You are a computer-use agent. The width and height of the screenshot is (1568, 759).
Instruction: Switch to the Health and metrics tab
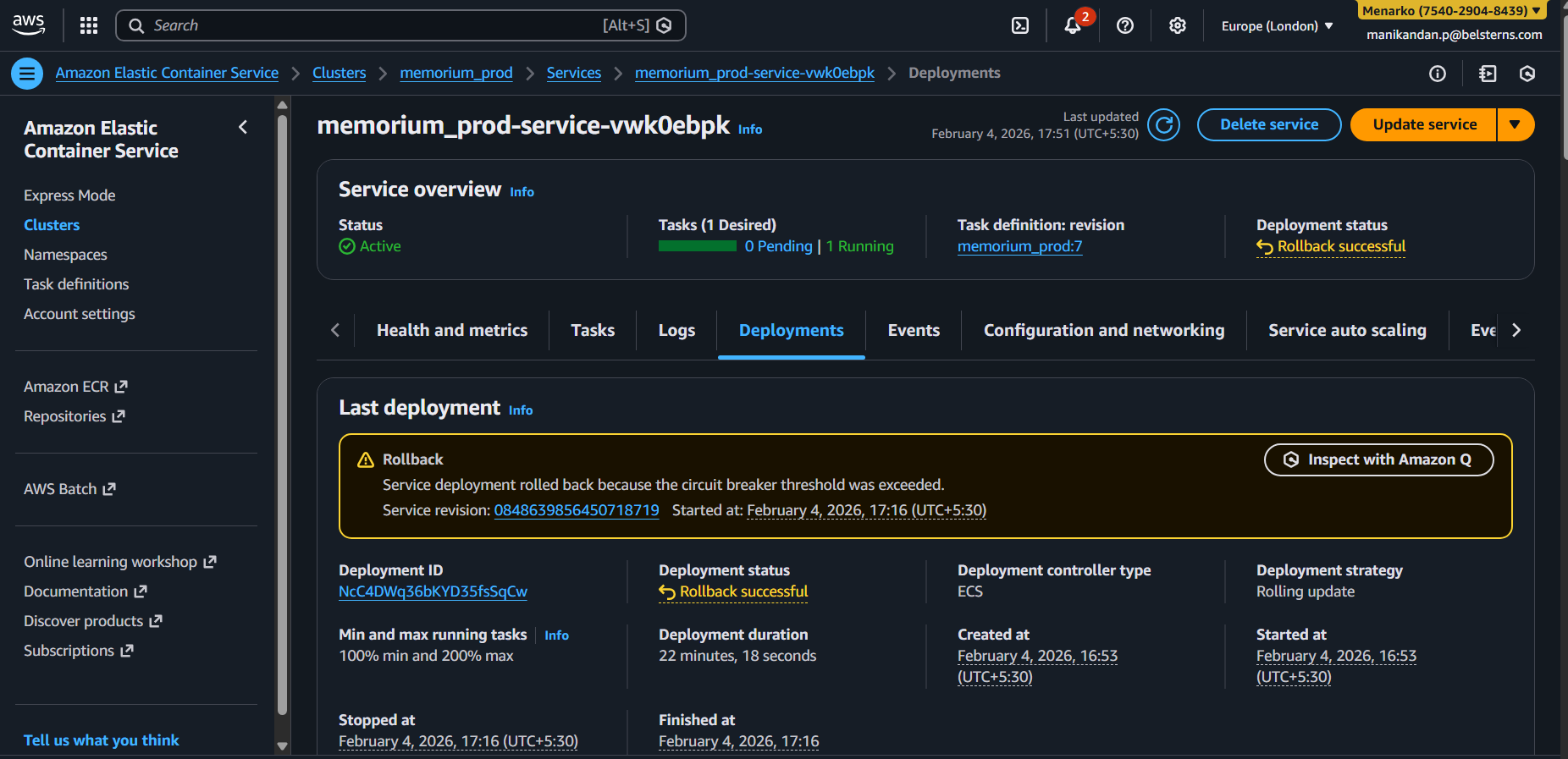pos(451,330)
